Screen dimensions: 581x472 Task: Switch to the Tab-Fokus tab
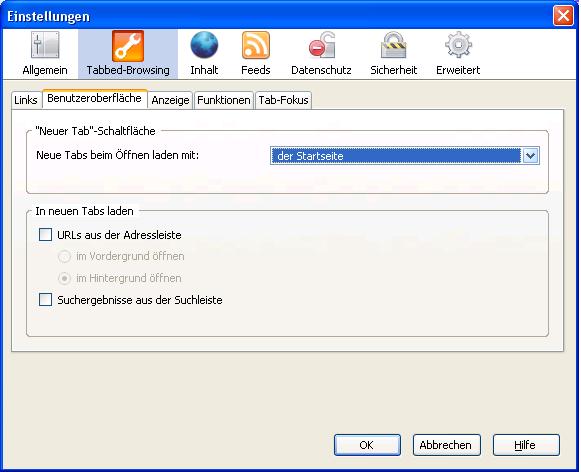[x=283, y=100]
